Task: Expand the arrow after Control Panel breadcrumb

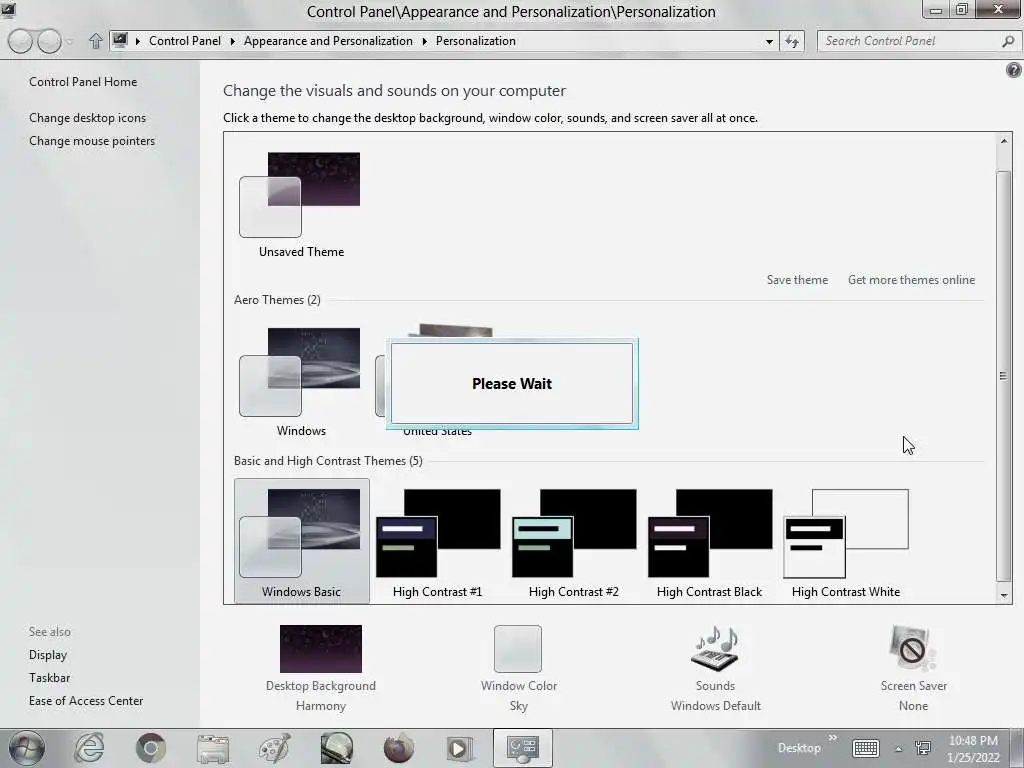Action: point(232,41)
